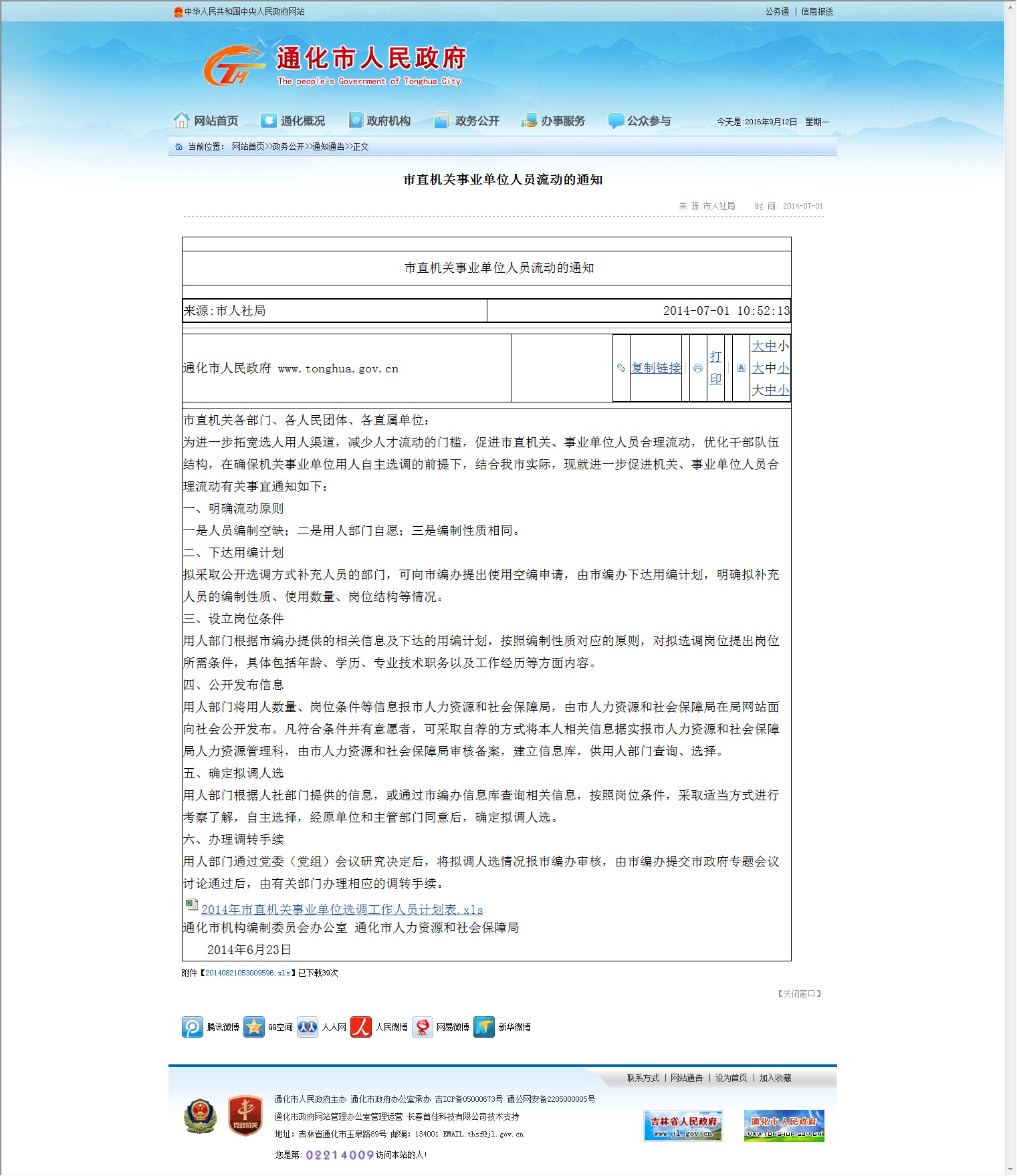The image size is (1017, 1176).
Task: Click 通知通告 in the breadcrumb path
Action: 328,146
